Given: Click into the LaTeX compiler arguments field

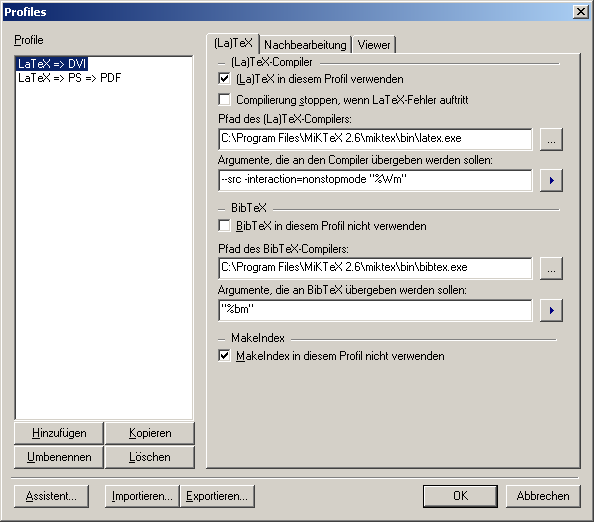Looking at the screenshot, I should (x=375, y=180).
